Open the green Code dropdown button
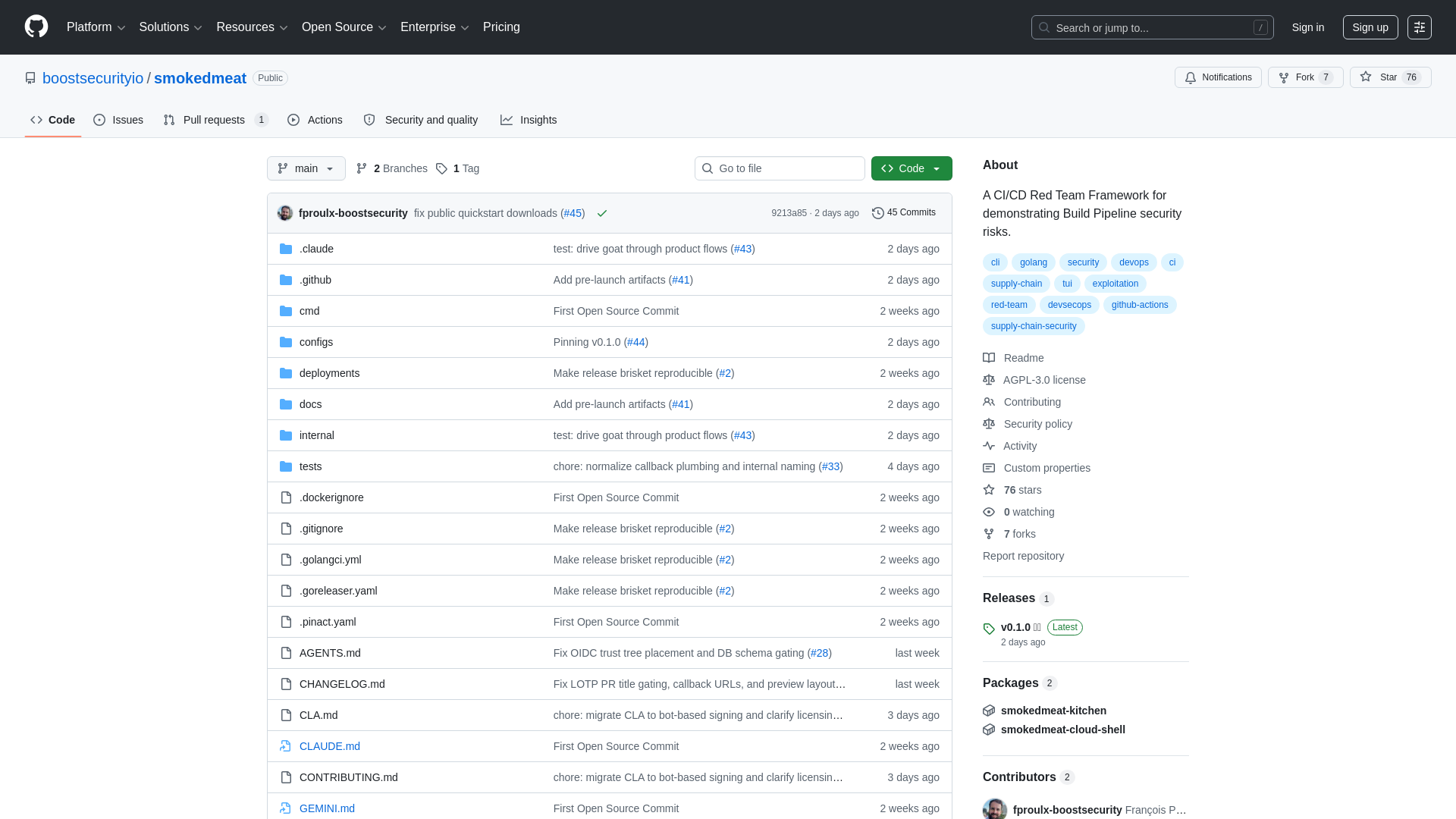Image resolution: width=1456 pixels, height=819 pixels. point(912,168)
